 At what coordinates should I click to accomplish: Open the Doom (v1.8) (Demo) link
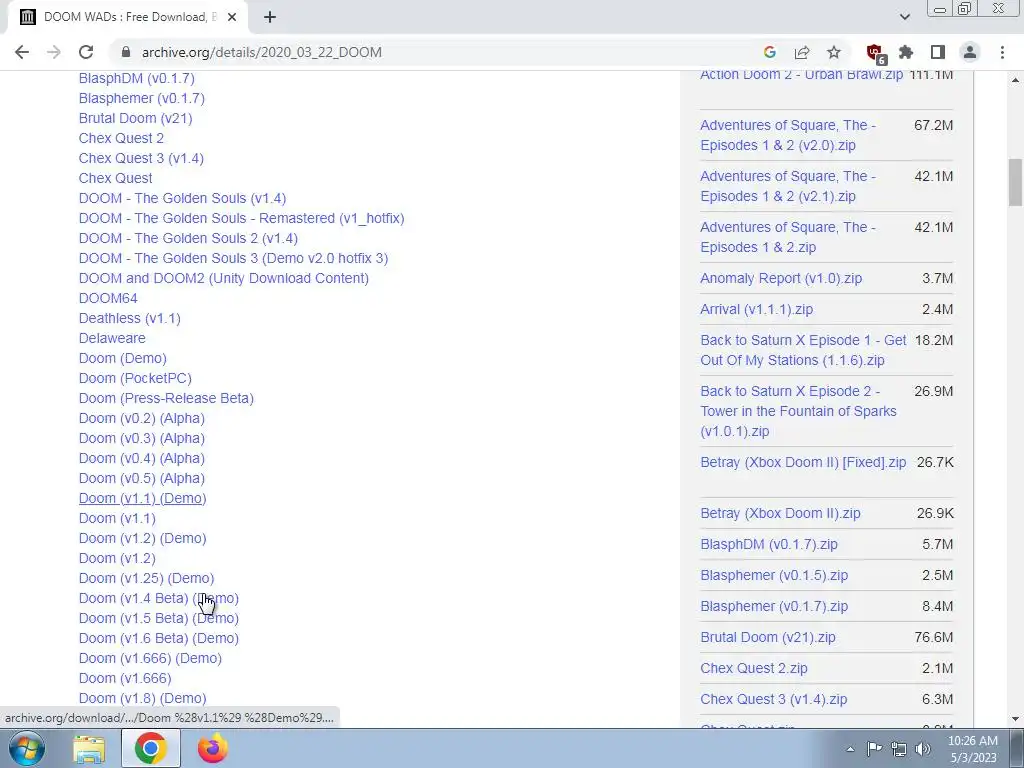[x=142, y=698]
